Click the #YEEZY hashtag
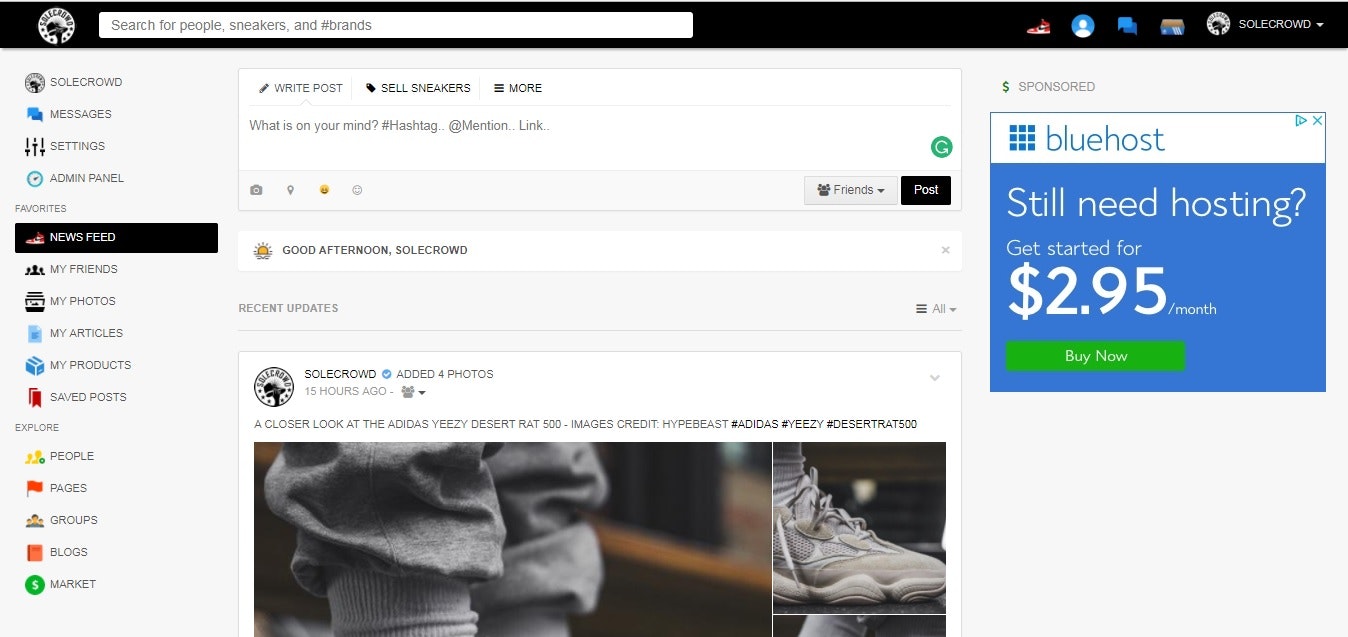 (802, 424)
